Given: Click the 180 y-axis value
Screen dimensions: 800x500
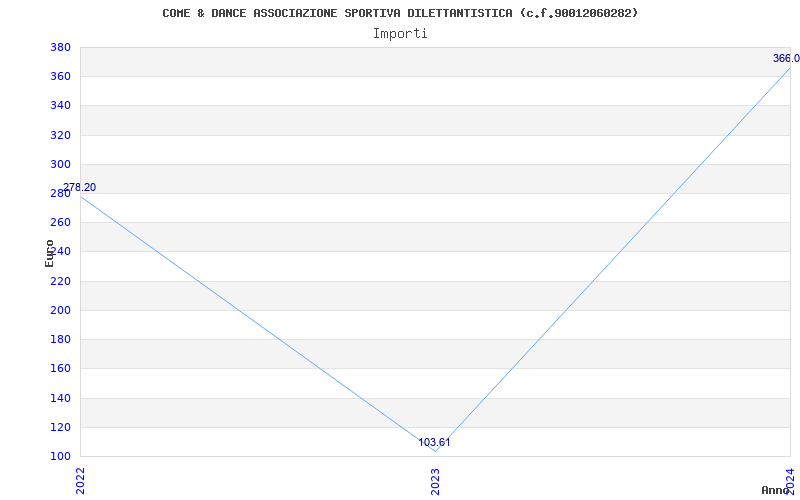Looking at the screenshot, I should [x=60, y=339].
